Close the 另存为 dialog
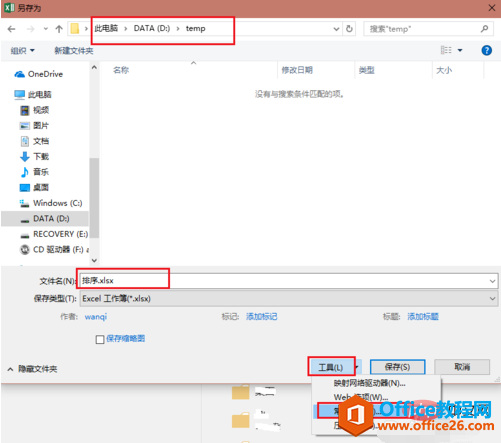This screenshot has height=443, width=501. tap(492, 8)
